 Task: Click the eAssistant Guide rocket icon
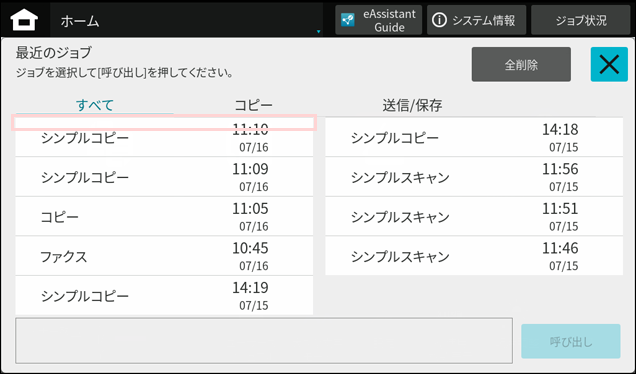click(348, 20)
